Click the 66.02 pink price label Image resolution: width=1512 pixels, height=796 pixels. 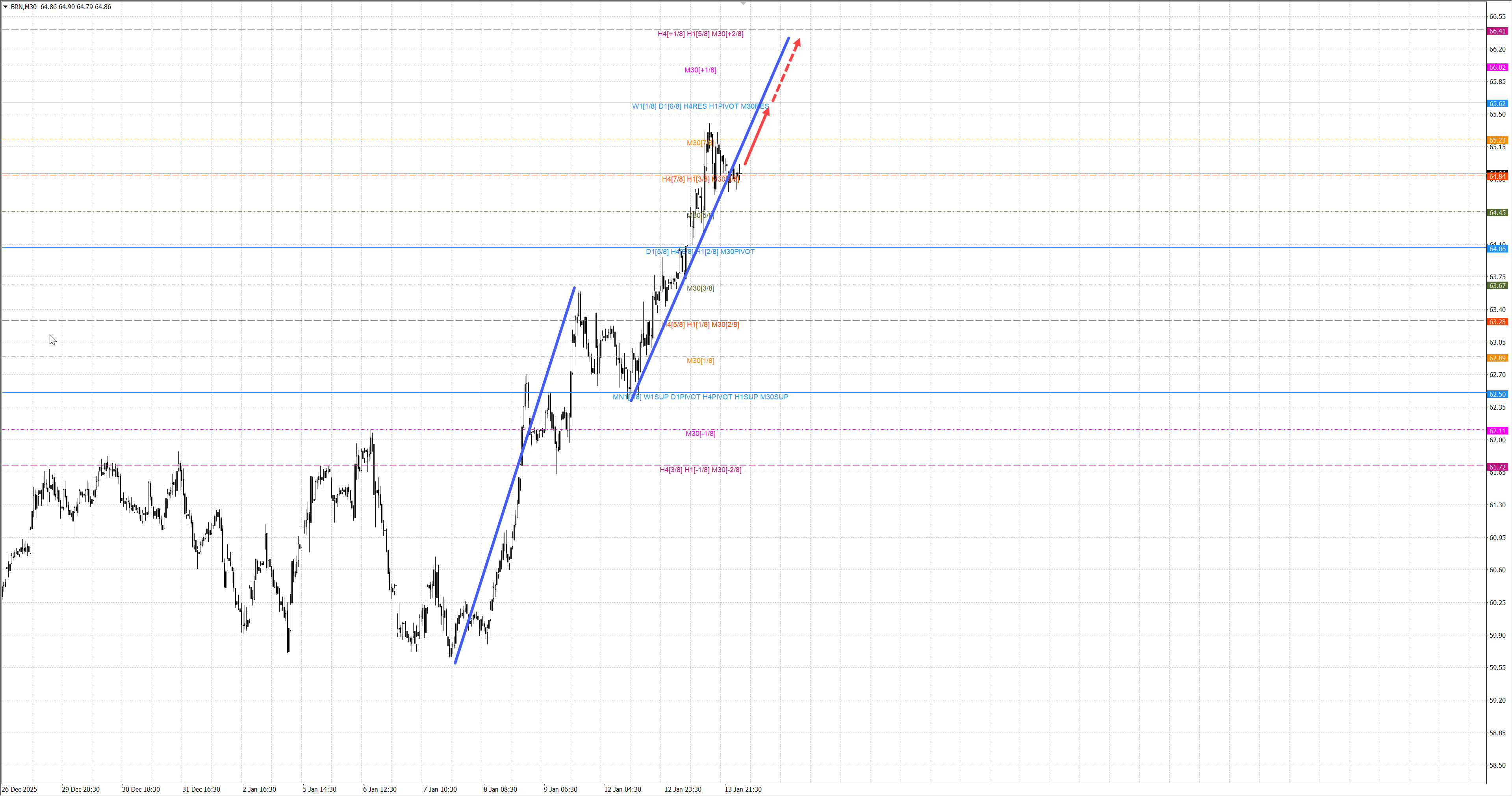(x=1497, y=67)
